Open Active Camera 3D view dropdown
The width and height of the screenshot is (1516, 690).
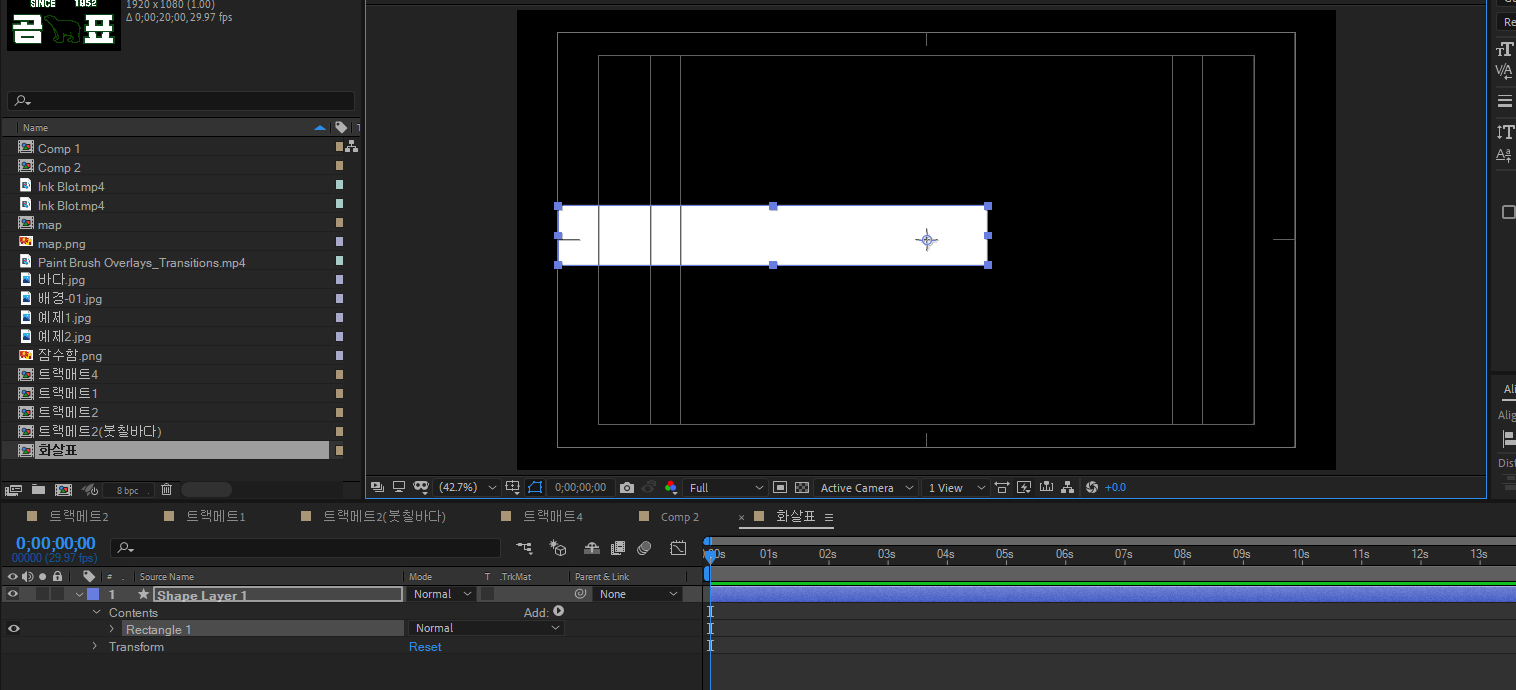[x=866, y=487]
